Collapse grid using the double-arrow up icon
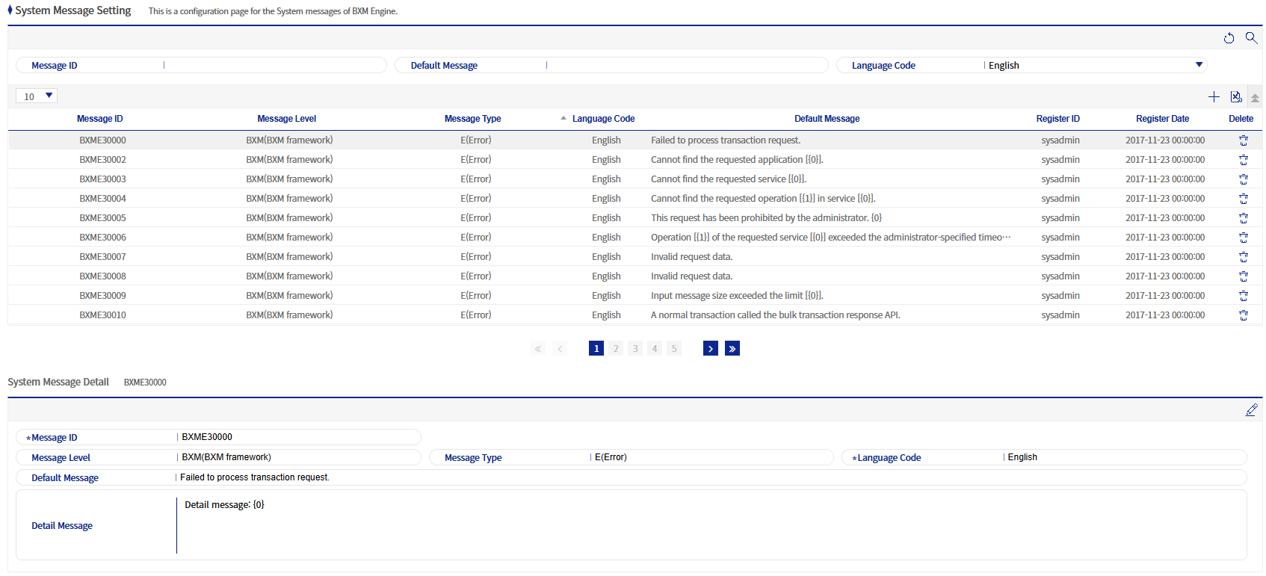The width and height of the screenshot is (1266, 576). point(1255,98)
